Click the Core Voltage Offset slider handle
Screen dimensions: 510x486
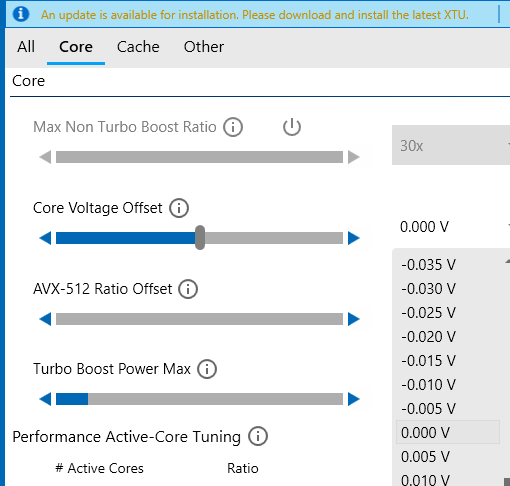[x=200, y=238]
